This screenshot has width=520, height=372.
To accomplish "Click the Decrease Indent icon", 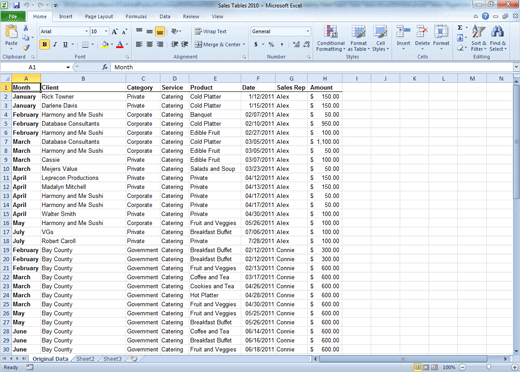I will [x=174, y=44].
